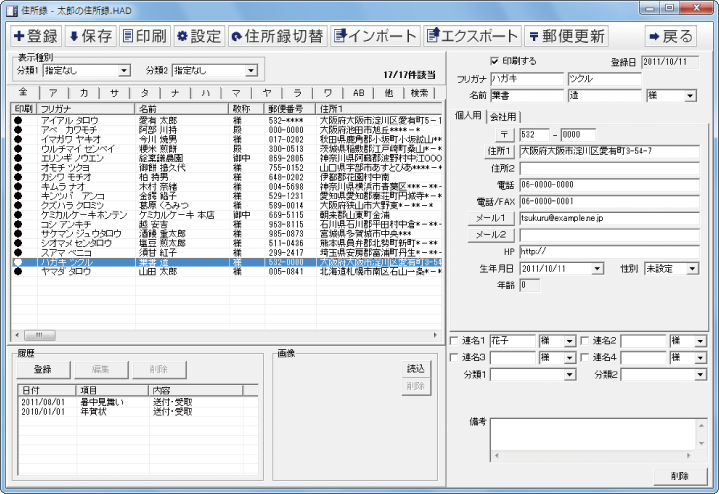The image size is (719, 494).
Task: Toggle the 印刷する checkbox
Action: pyautogui.click(x=494, y=61)
